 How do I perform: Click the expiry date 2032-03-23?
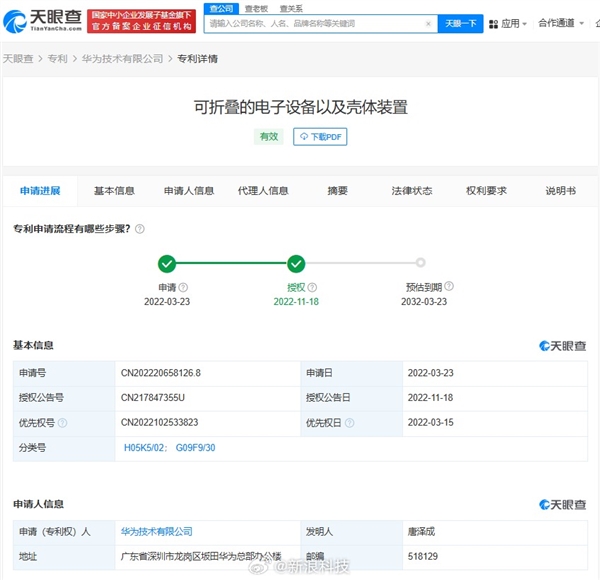pyautogui.click(x=424, y=301)
